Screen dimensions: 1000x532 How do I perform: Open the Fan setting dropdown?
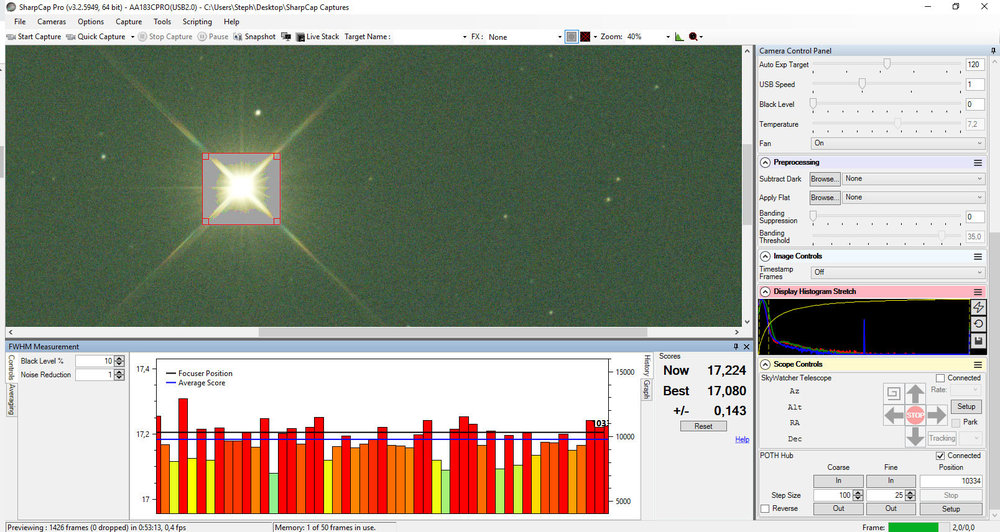[897, 143]
